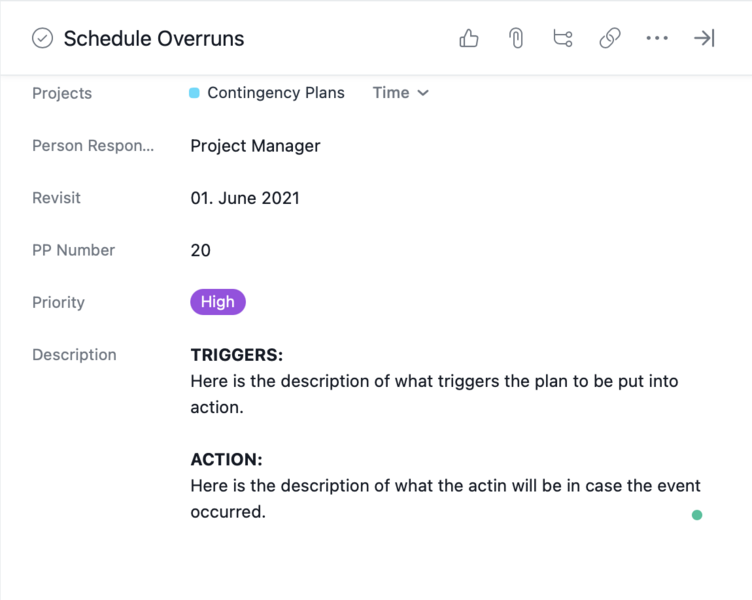Click the green status dot in description
The height and width of the screenshot is (600, 752).
pos(697,515)
